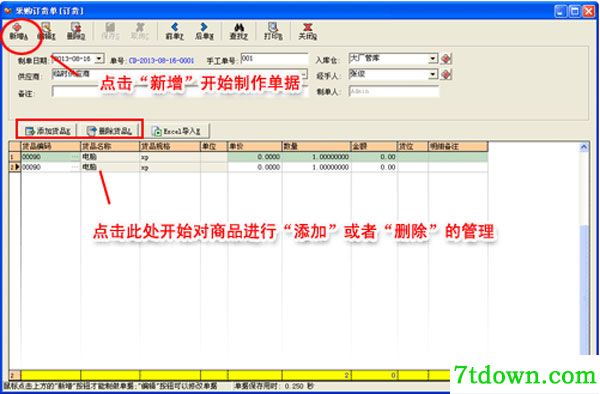Click the red icon beside 入库仓 field
This screenshot has width=600, height=394.
click(x=446, y=59)
